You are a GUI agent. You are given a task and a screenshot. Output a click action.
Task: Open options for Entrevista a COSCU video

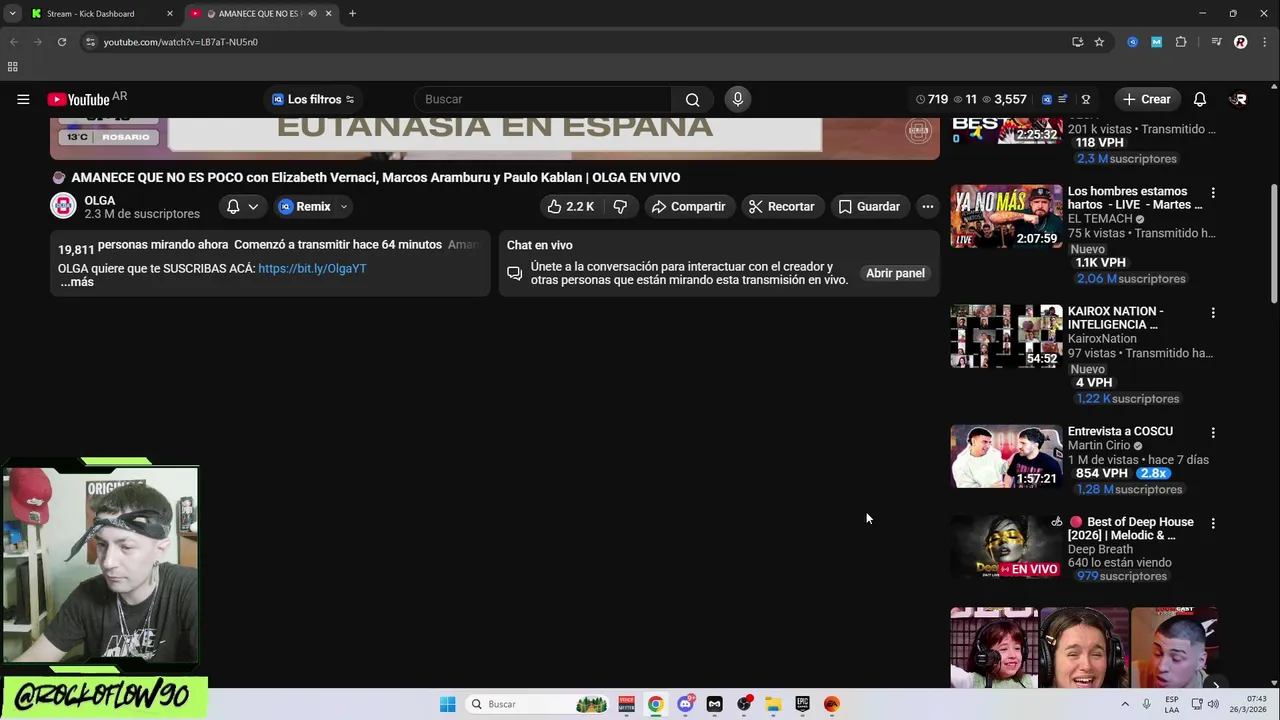click(x=1213, y=432)
